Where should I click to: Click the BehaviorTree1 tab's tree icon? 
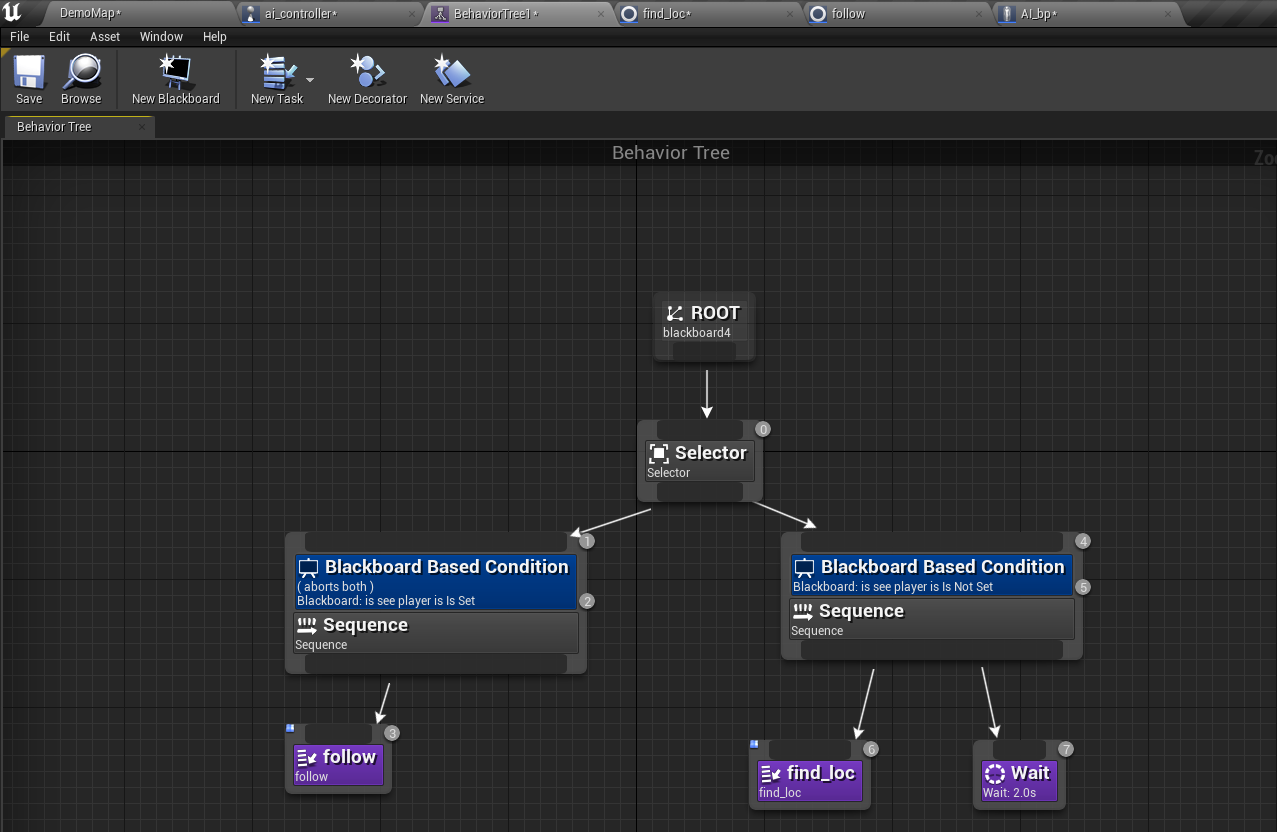[441, 14]
